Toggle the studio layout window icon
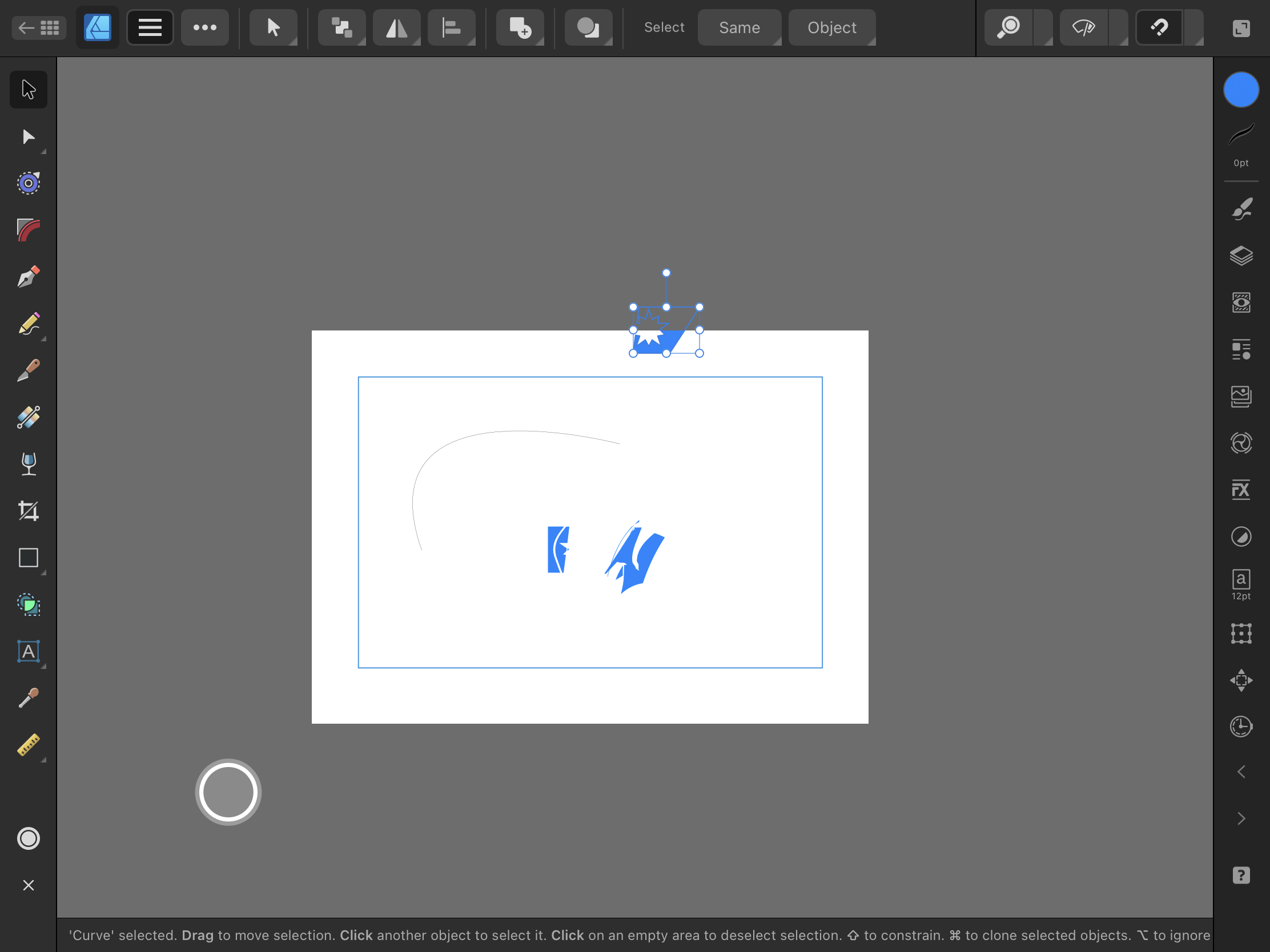This screenshot has width=1270, height=952. (1241, 27)
